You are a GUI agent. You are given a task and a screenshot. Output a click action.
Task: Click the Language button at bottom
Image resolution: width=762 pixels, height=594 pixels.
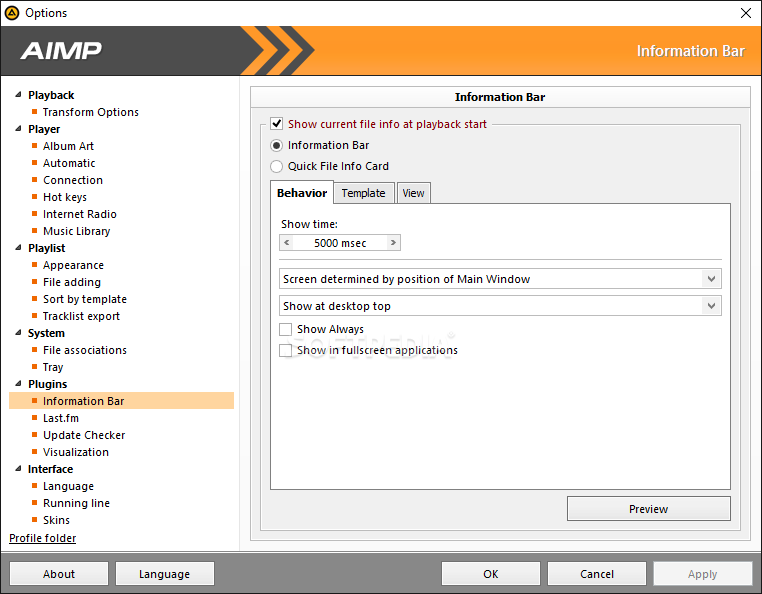[164, 574]
